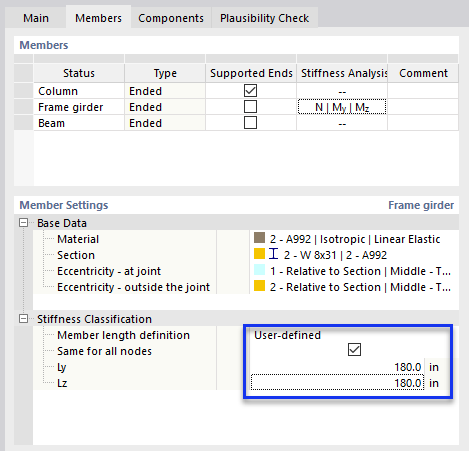Click the Ended type cell for Beam

click(165, 123)
